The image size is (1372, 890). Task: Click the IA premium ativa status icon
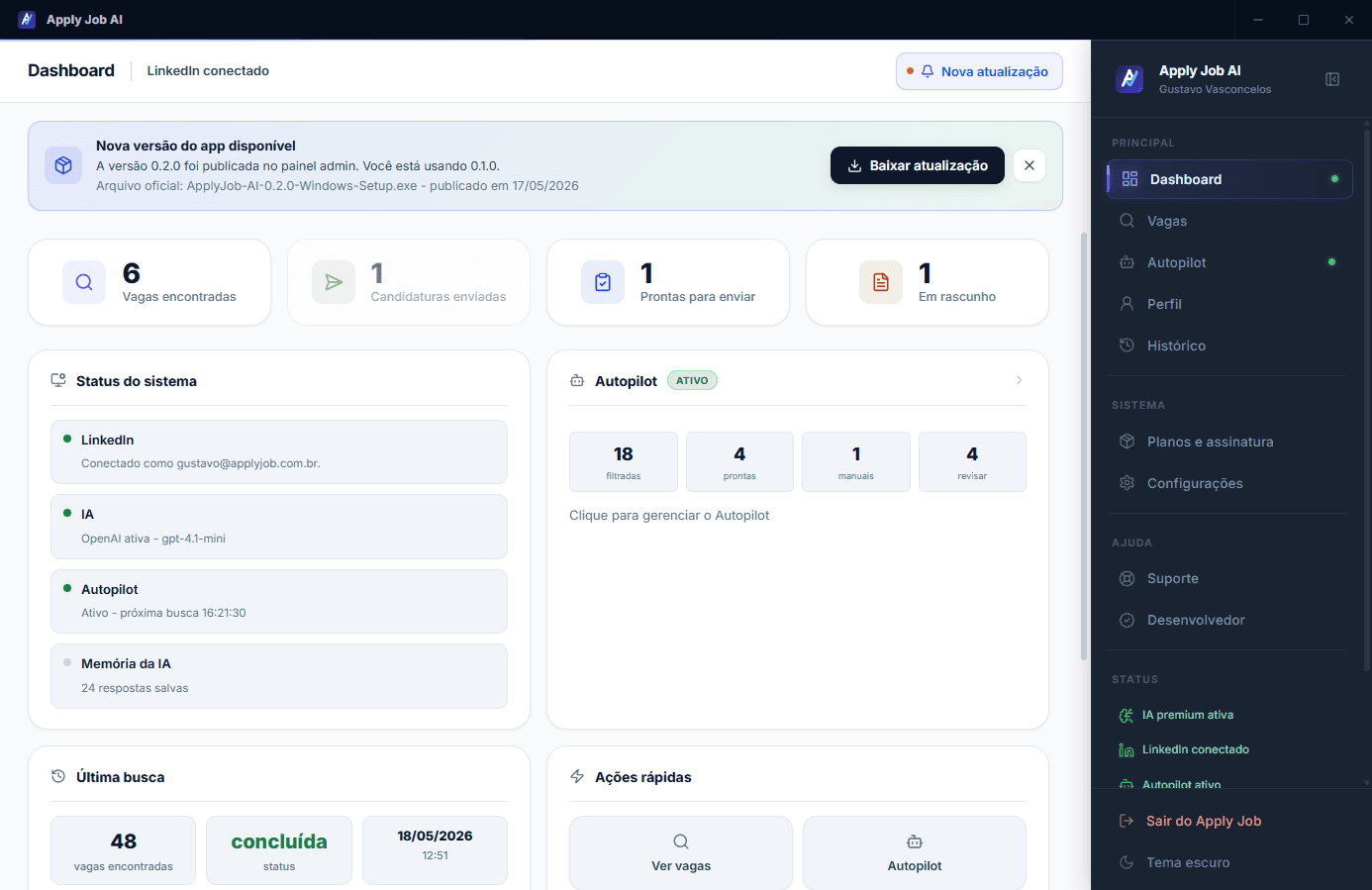click(1127, 715)
